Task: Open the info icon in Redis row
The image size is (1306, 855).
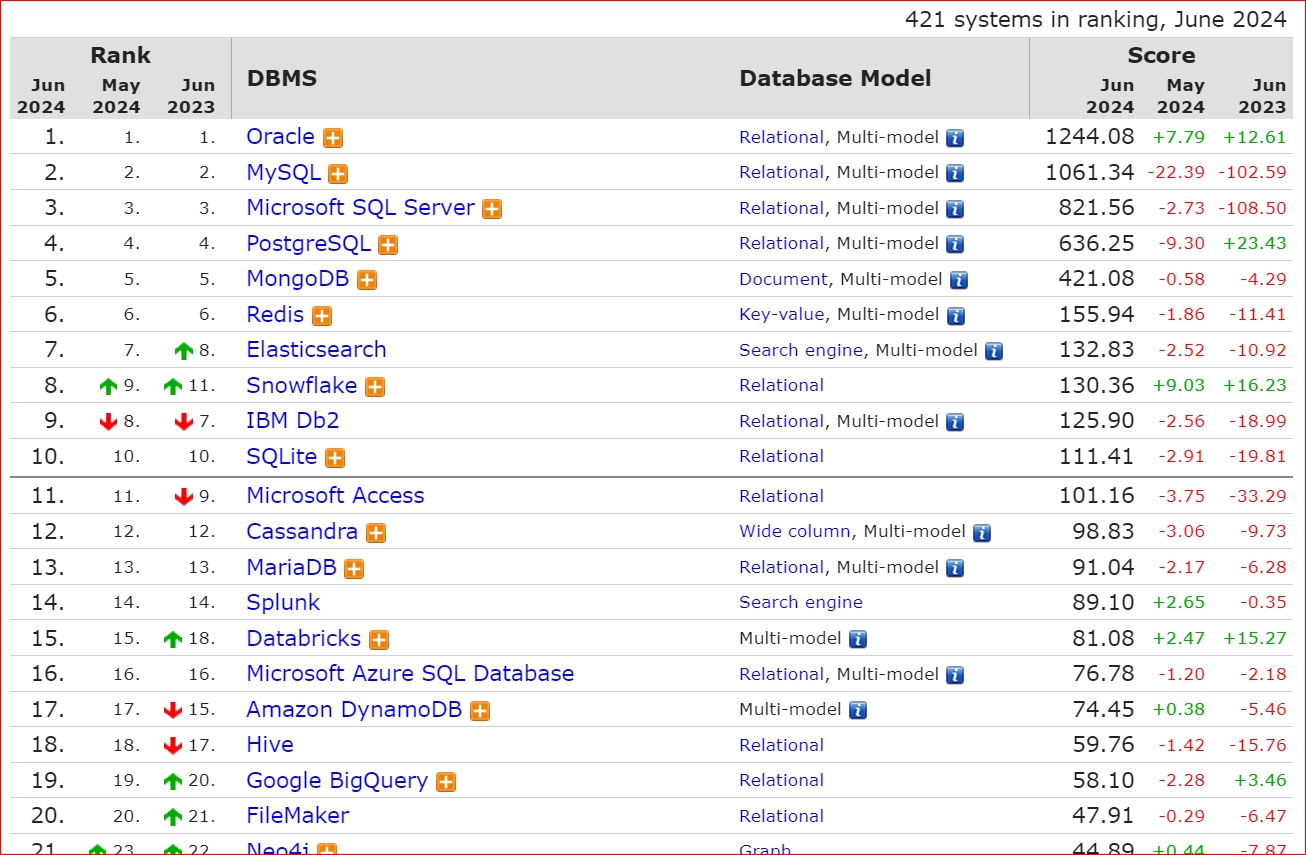Action: coord(956,315)
